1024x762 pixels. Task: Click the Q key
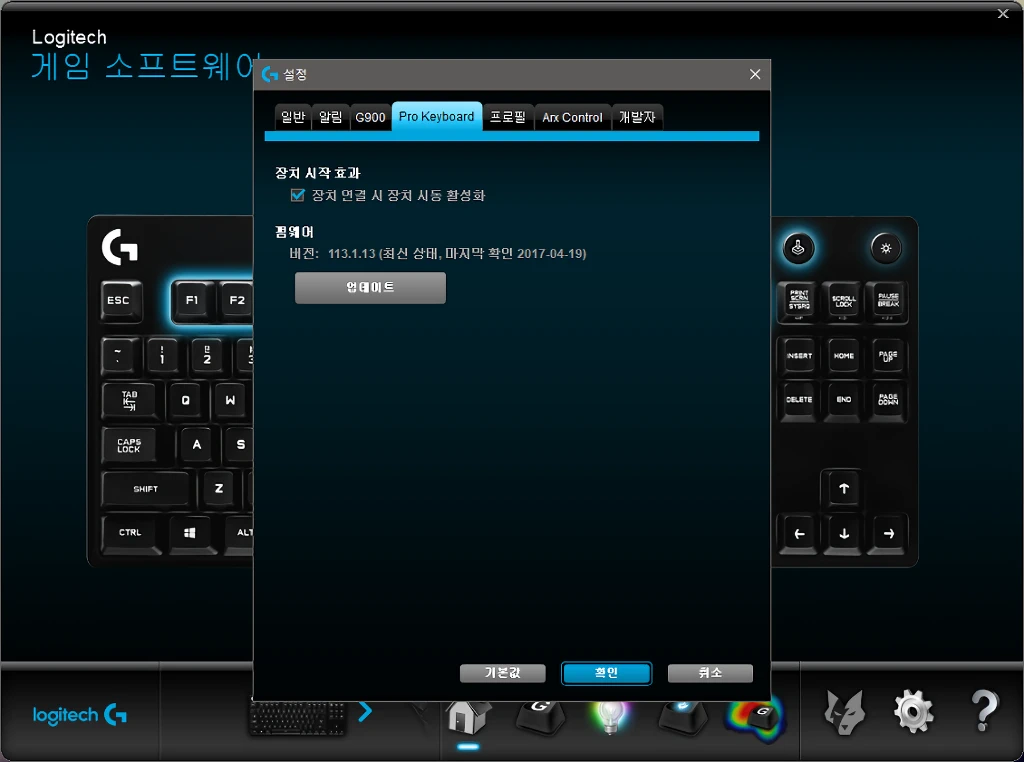coord(185,400)
